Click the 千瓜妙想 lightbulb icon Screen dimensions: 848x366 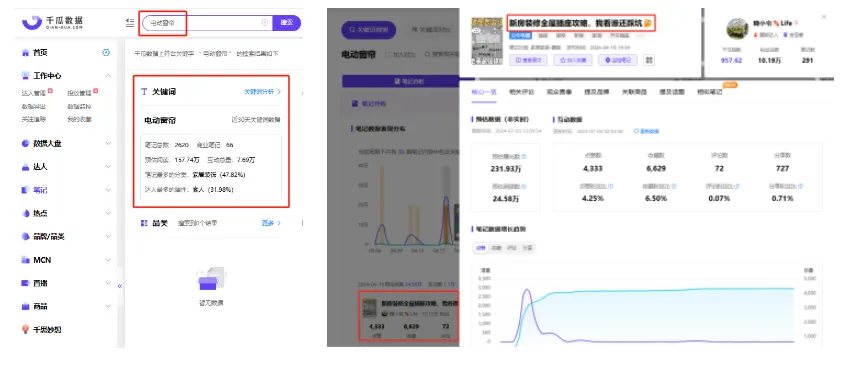point(25,329)
